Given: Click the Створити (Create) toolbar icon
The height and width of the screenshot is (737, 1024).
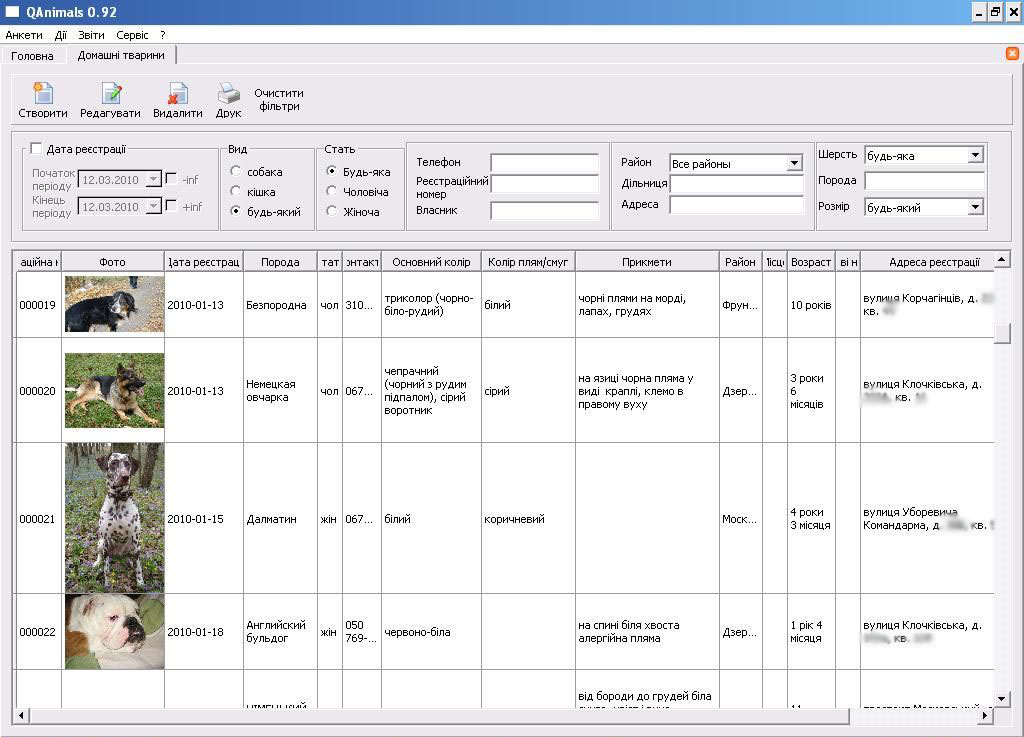Looking at the screenshot, I should pos(43,94).
